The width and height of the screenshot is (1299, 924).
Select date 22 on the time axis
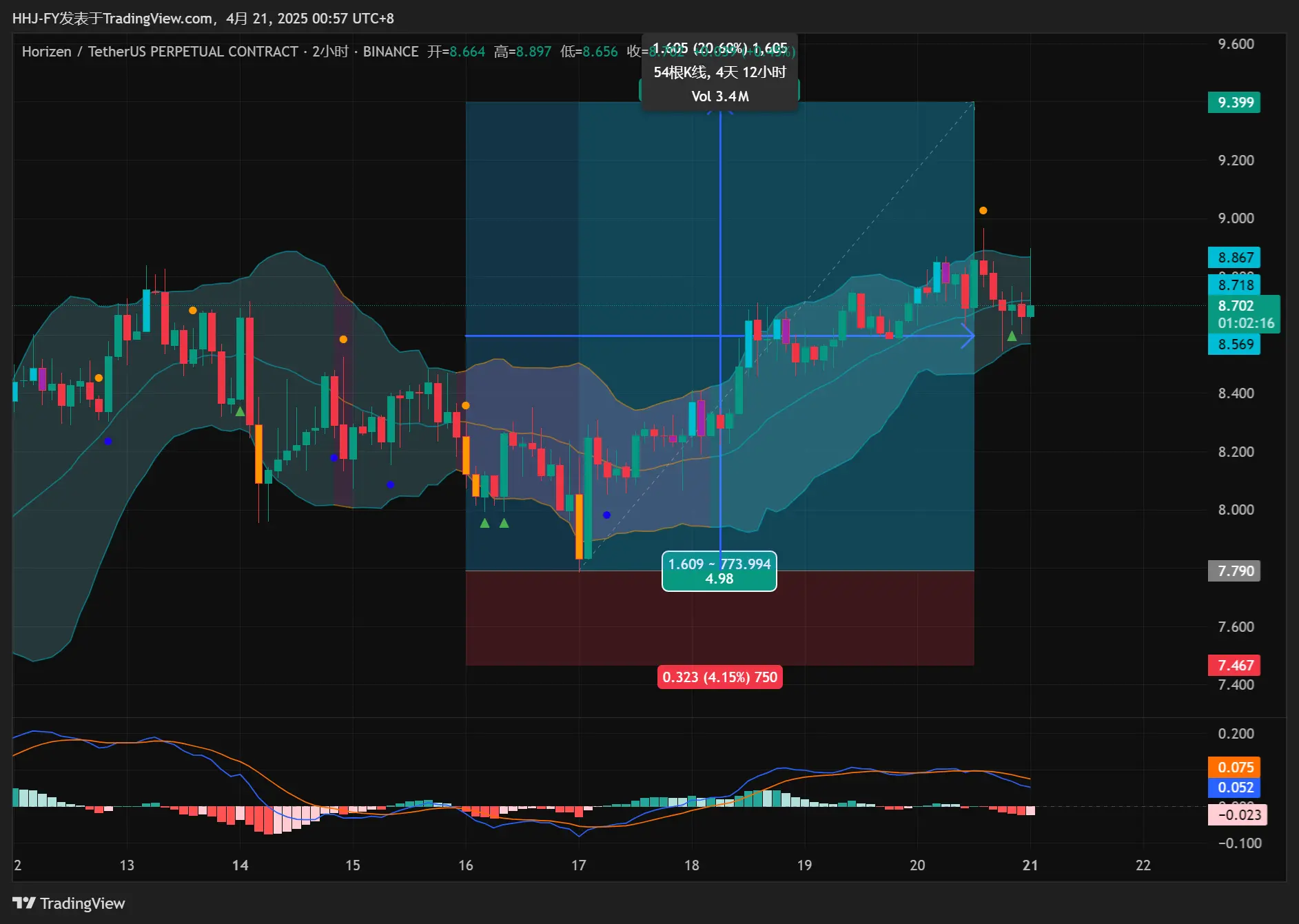[1143, 865]
